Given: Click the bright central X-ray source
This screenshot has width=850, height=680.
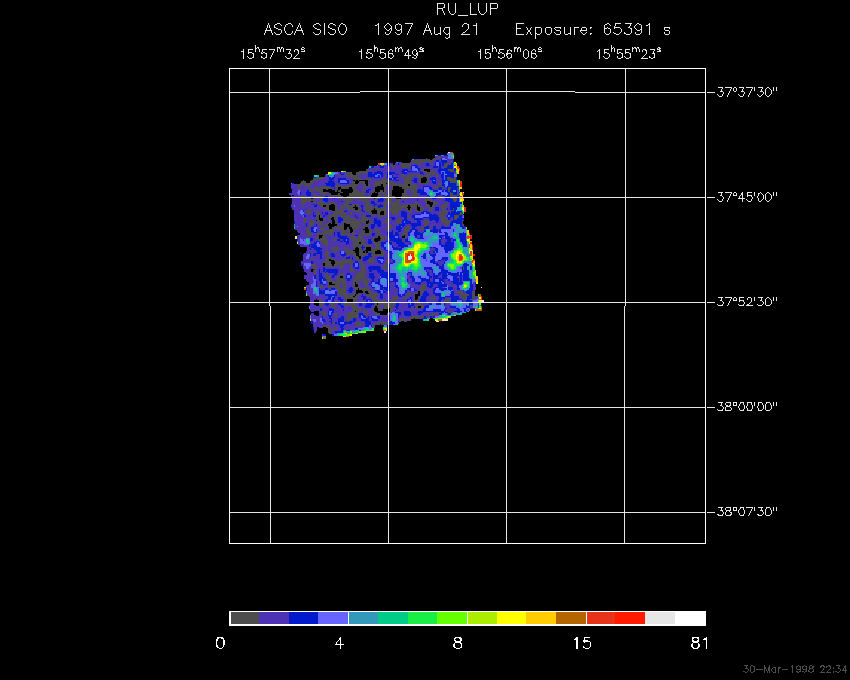Looking at the screenshot, I should click(409, 257).
